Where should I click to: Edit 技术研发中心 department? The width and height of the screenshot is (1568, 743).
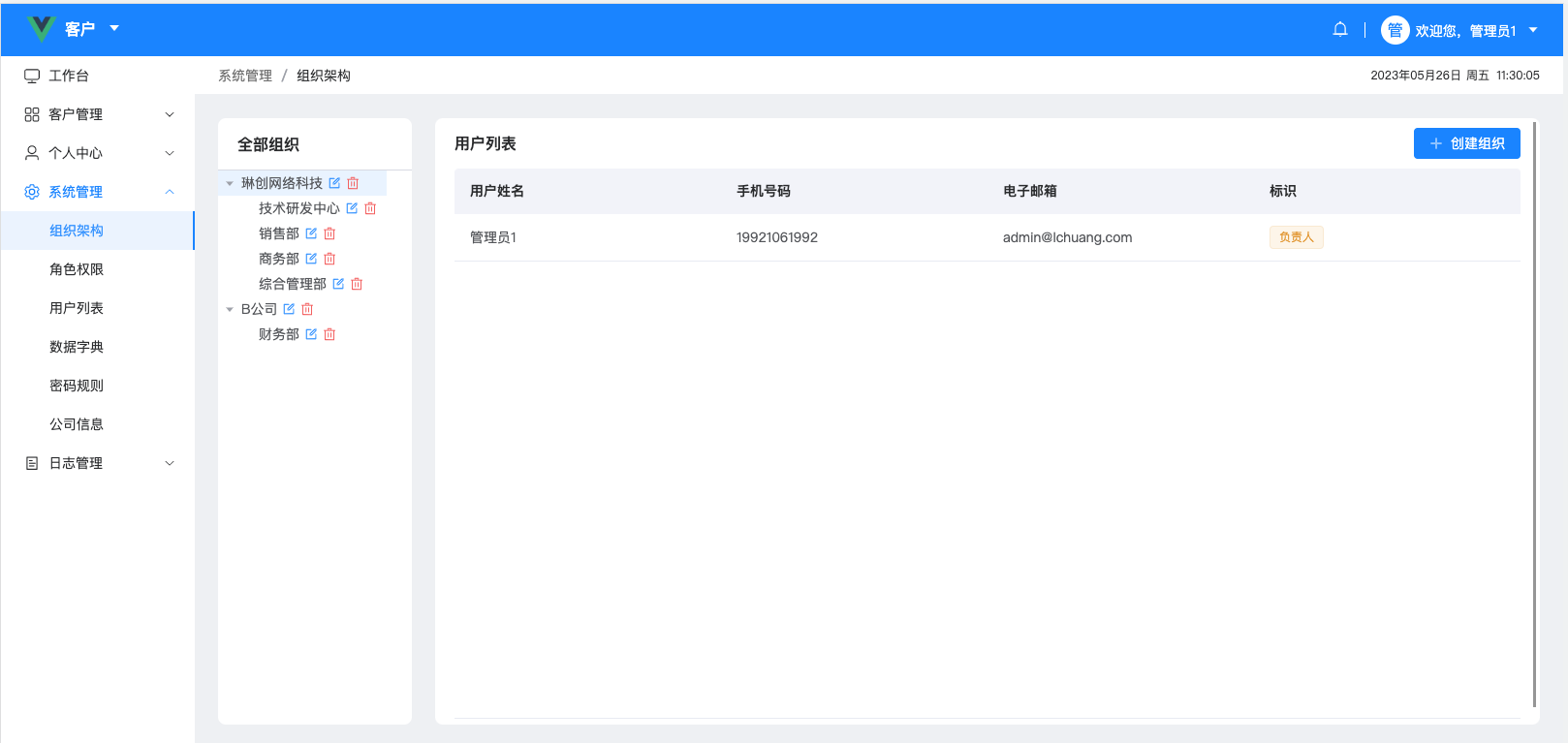[352, 208]
